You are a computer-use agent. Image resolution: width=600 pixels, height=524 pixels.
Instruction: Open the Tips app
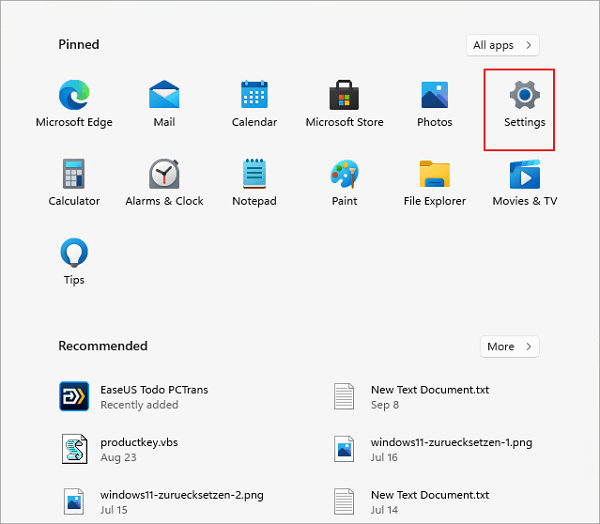pyautogui.click(x=74, y=254)
